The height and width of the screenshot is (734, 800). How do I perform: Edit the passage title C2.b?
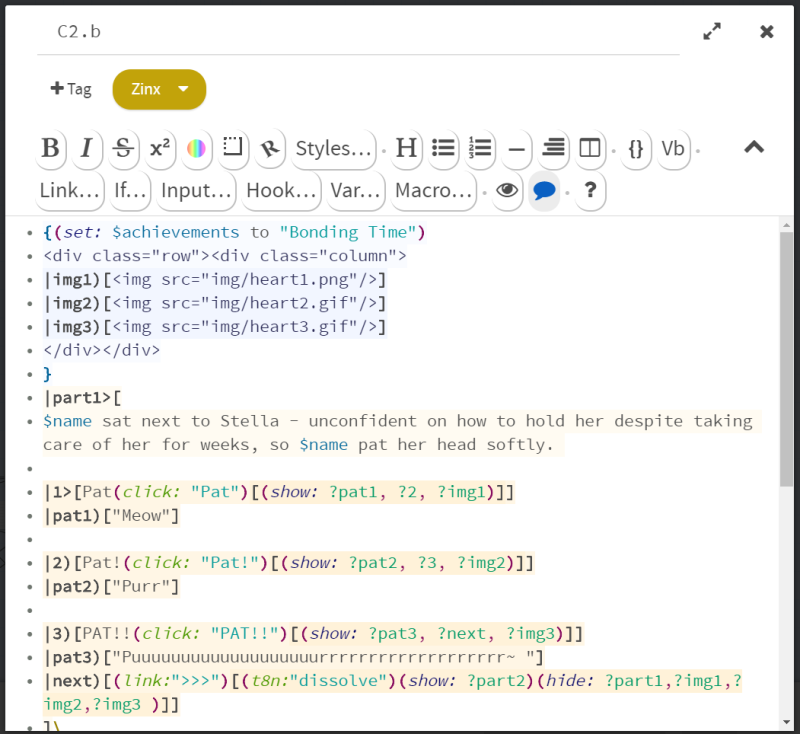[358, 32]
